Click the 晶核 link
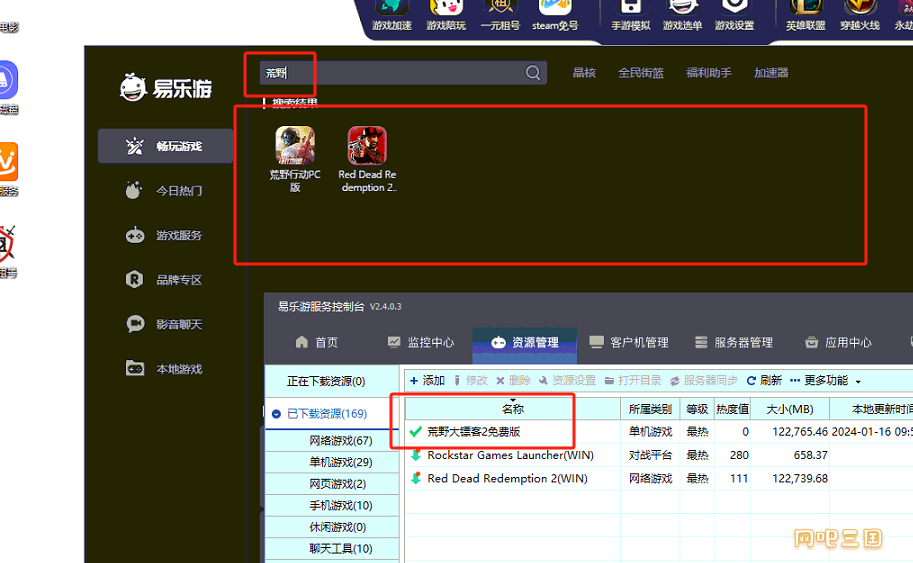913x563 pixels. click(x=584, y=73)
